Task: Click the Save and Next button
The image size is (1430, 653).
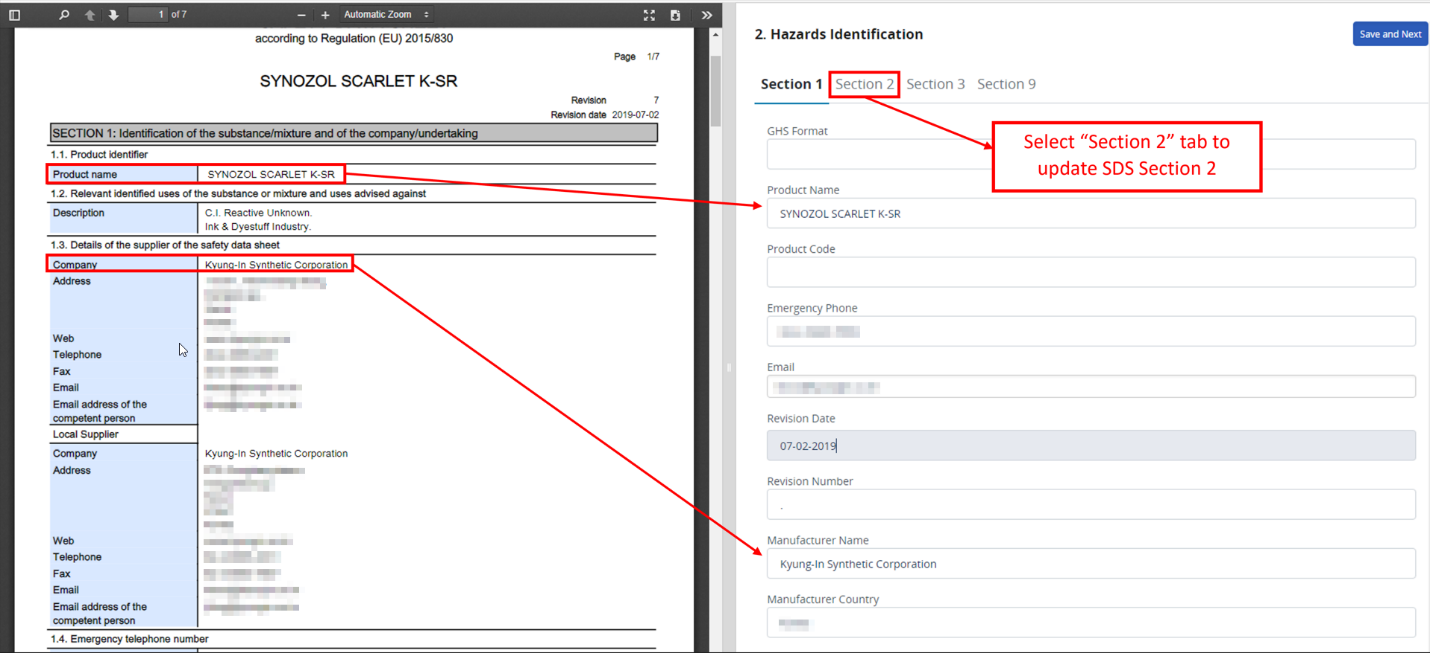Action: [1390, 34]
